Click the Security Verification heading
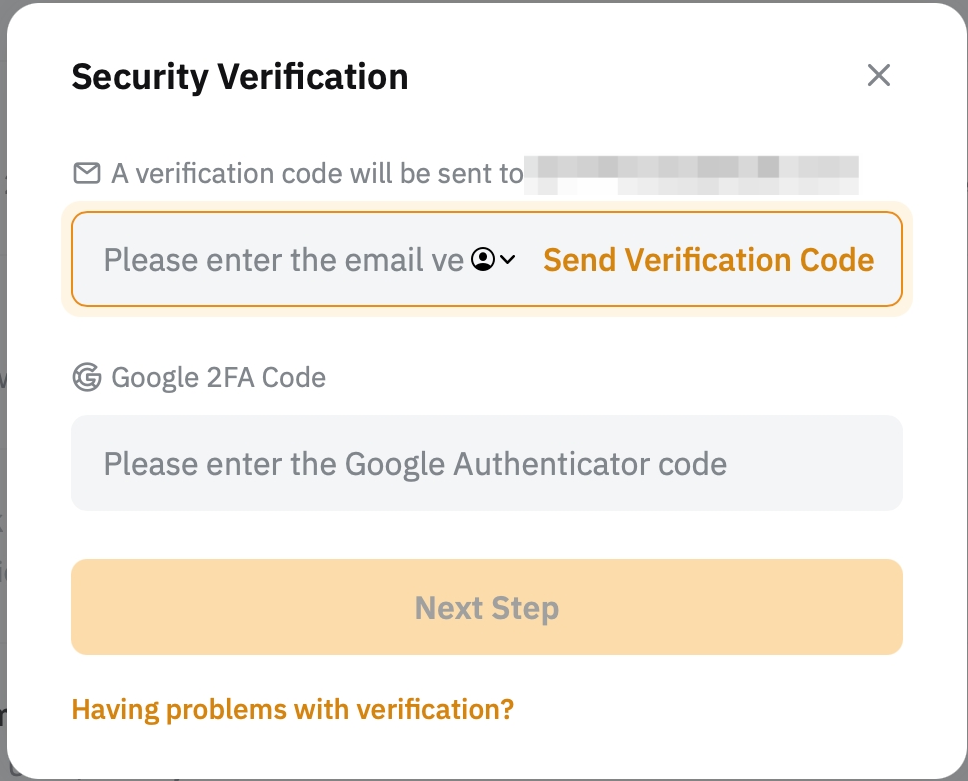This screenshot has height=781, width=968. point(239,77)
